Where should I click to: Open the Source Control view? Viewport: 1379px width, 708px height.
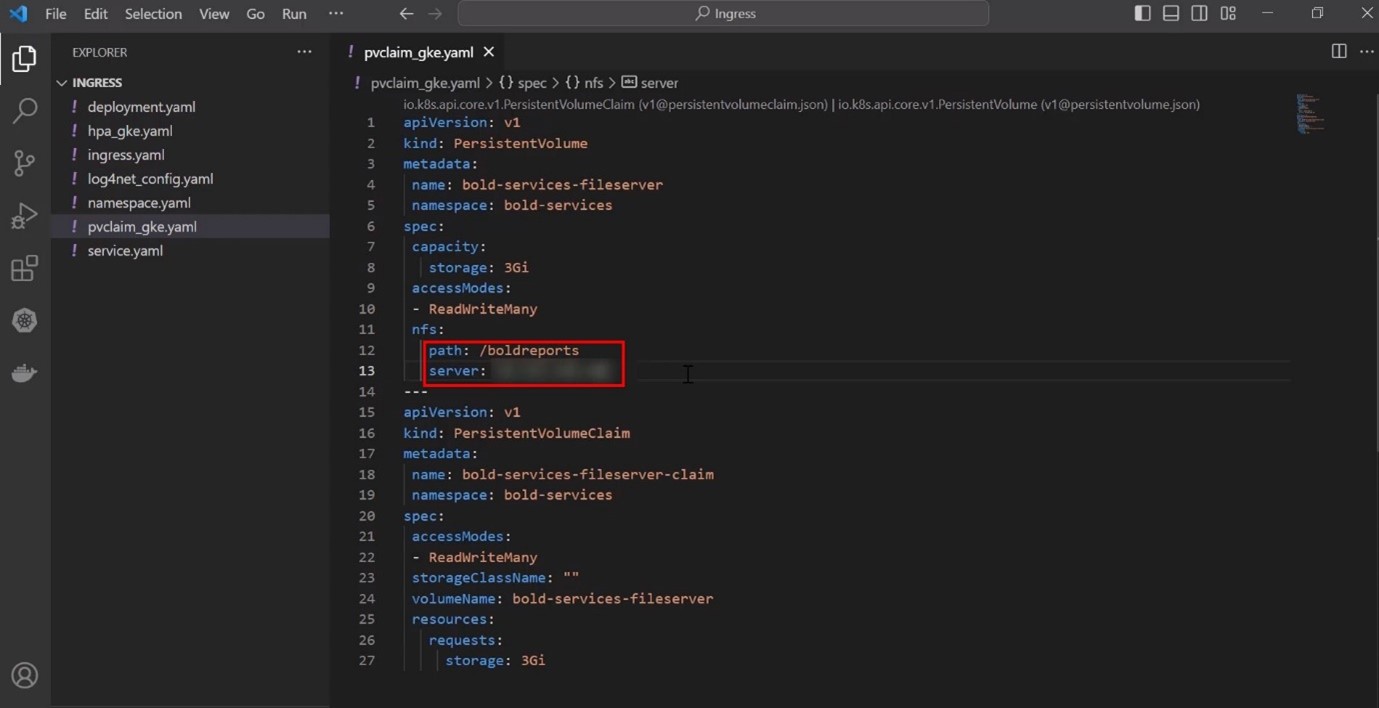24,163
